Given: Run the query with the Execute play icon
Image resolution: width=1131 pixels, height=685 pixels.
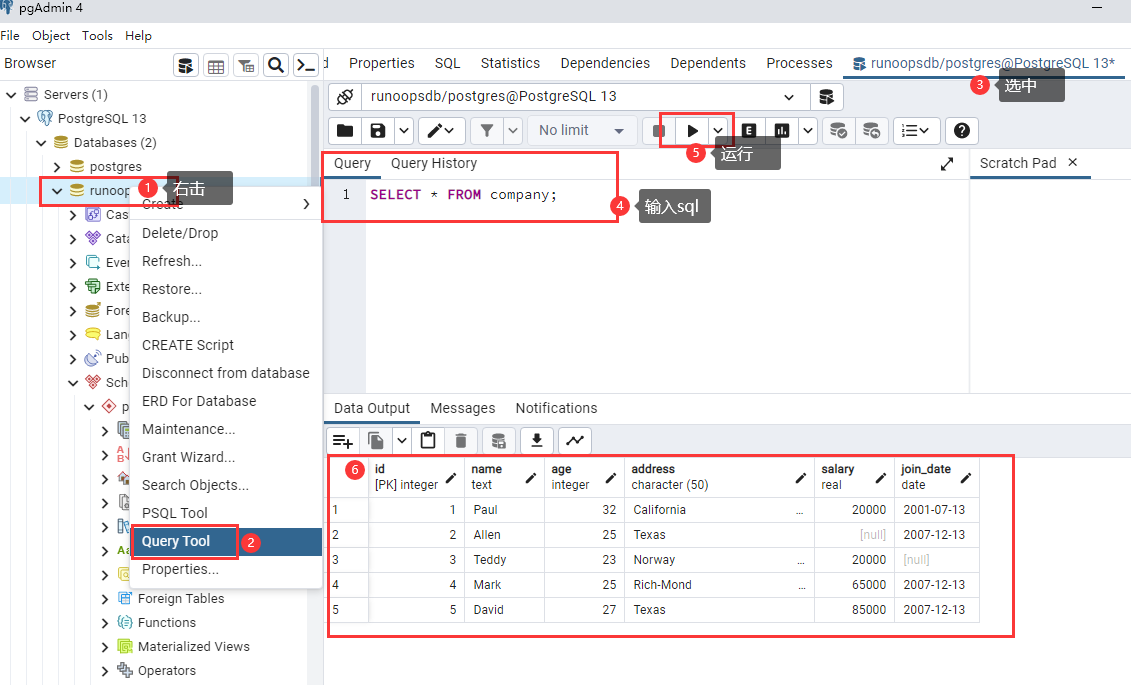Looking at the screenshot, I should [x=692, y=130].
